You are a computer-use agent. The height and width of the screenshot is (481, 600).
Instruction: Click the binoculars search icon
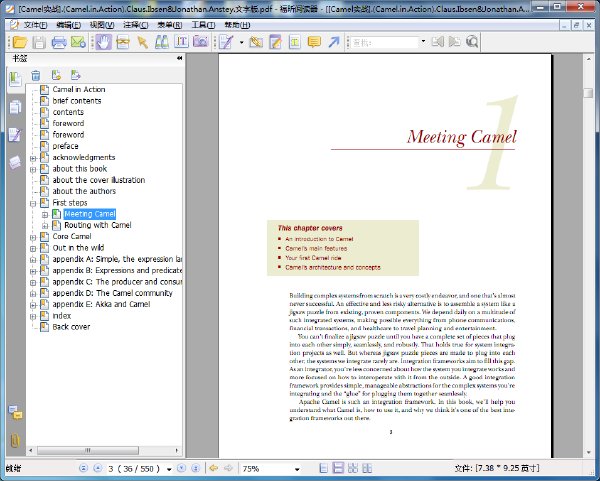tap(162, 42)
